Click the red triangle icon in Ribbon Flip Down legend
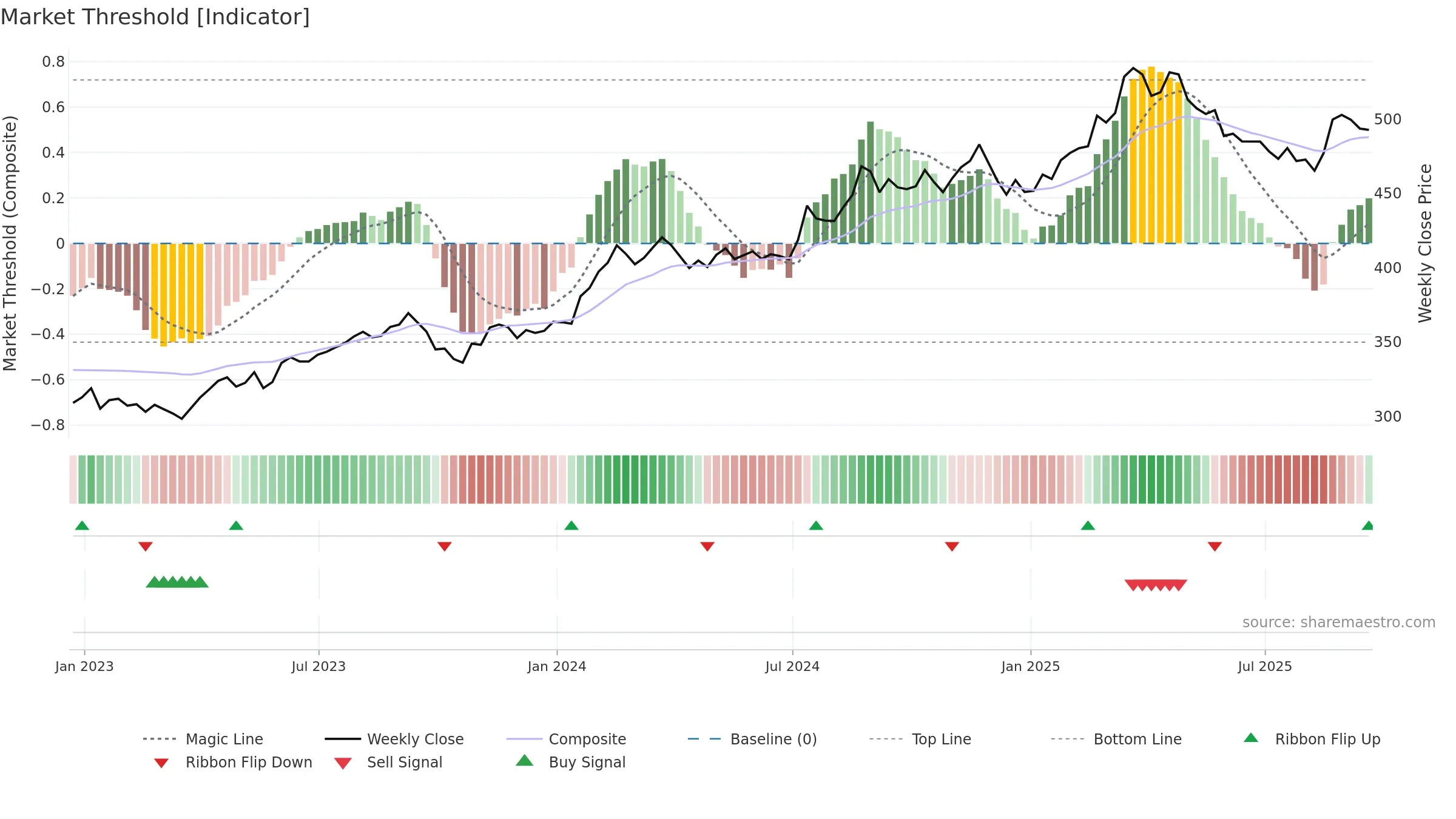The height and width of the screenshot is (819, 1456). [161, 763]
